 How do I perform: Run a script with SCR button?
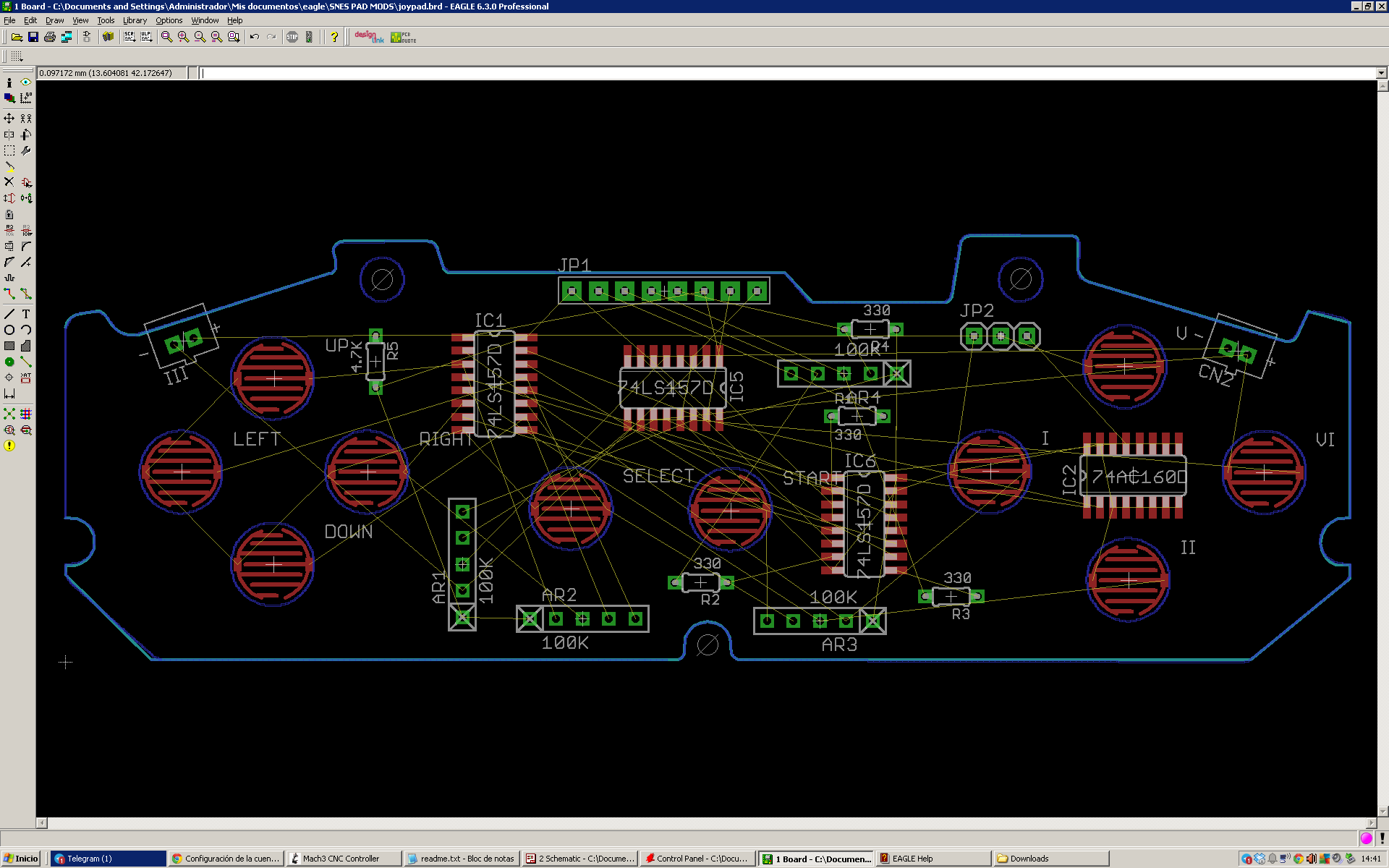click(x=129, y=37)
